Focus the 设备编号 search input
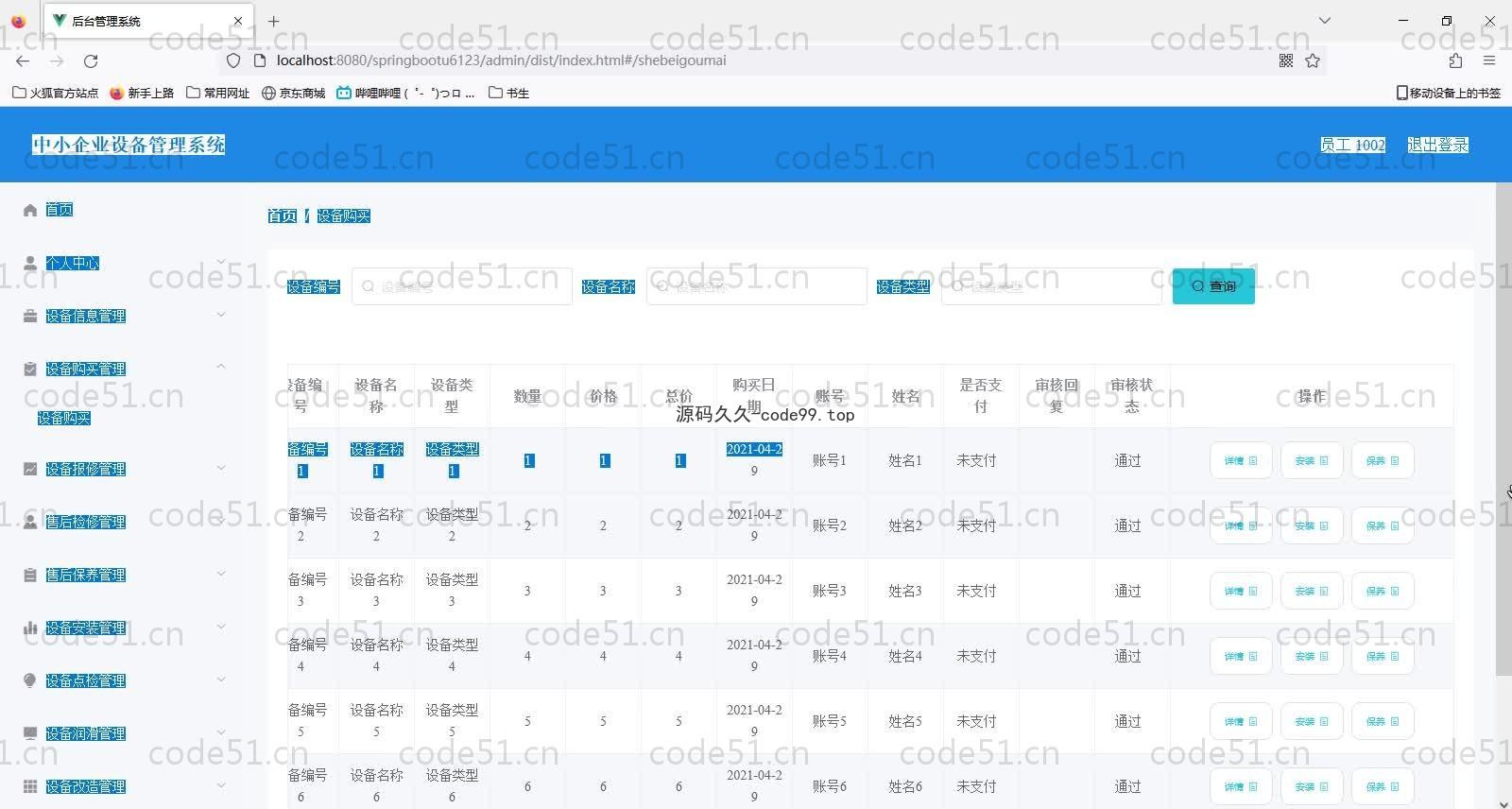Image resolution: width=1512 pixels, height=809 pixels. (462, 286)
